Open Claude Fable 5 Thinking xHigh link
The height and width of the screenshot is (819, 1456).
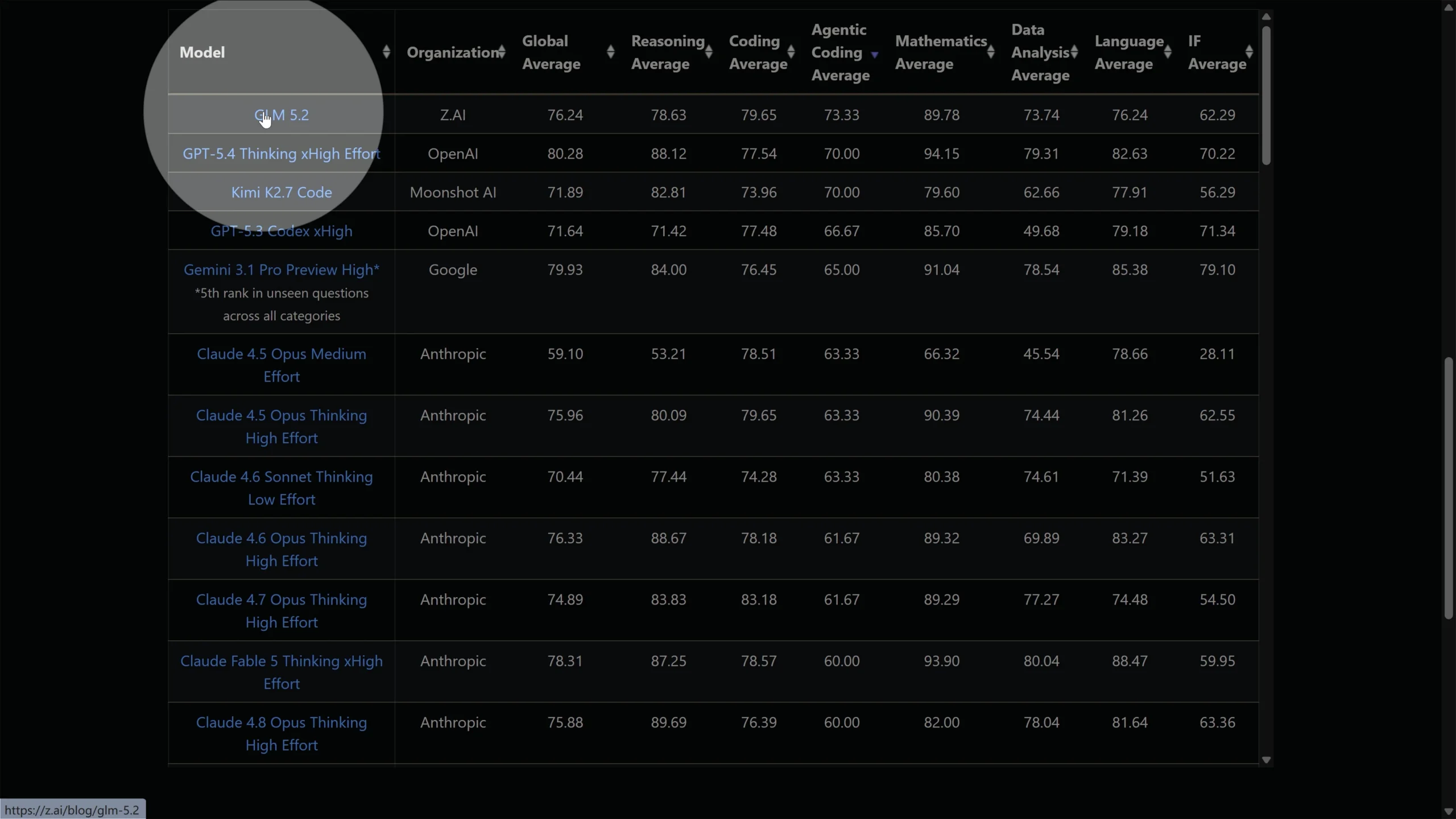(282, 672)
